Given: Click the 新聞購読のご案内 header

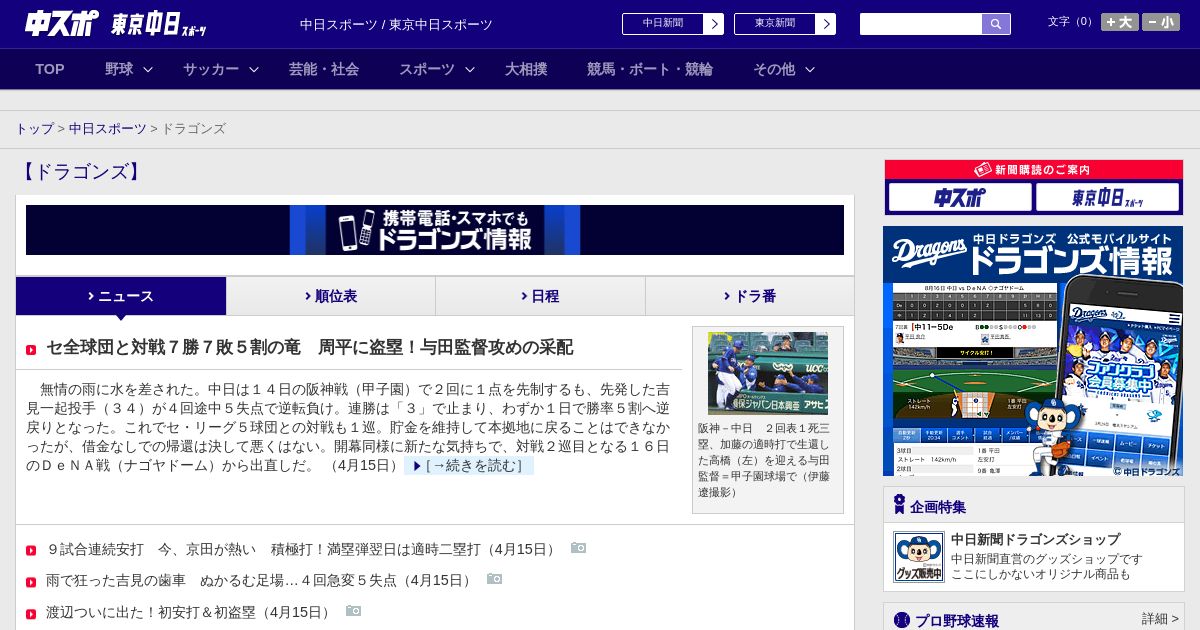Looking at the screenshot, I should (x=1033, y=170).
